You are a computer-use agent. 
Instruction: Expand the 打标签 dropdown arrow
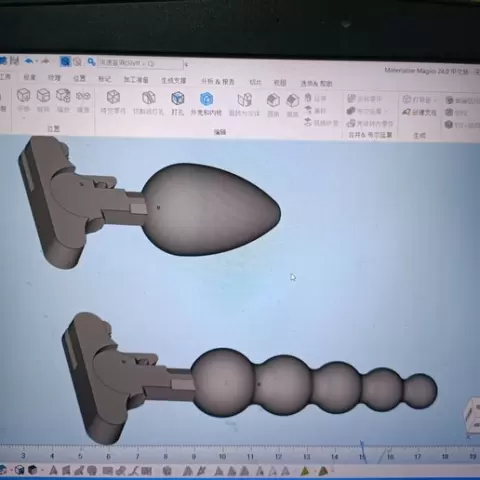[x=435, y=100]
